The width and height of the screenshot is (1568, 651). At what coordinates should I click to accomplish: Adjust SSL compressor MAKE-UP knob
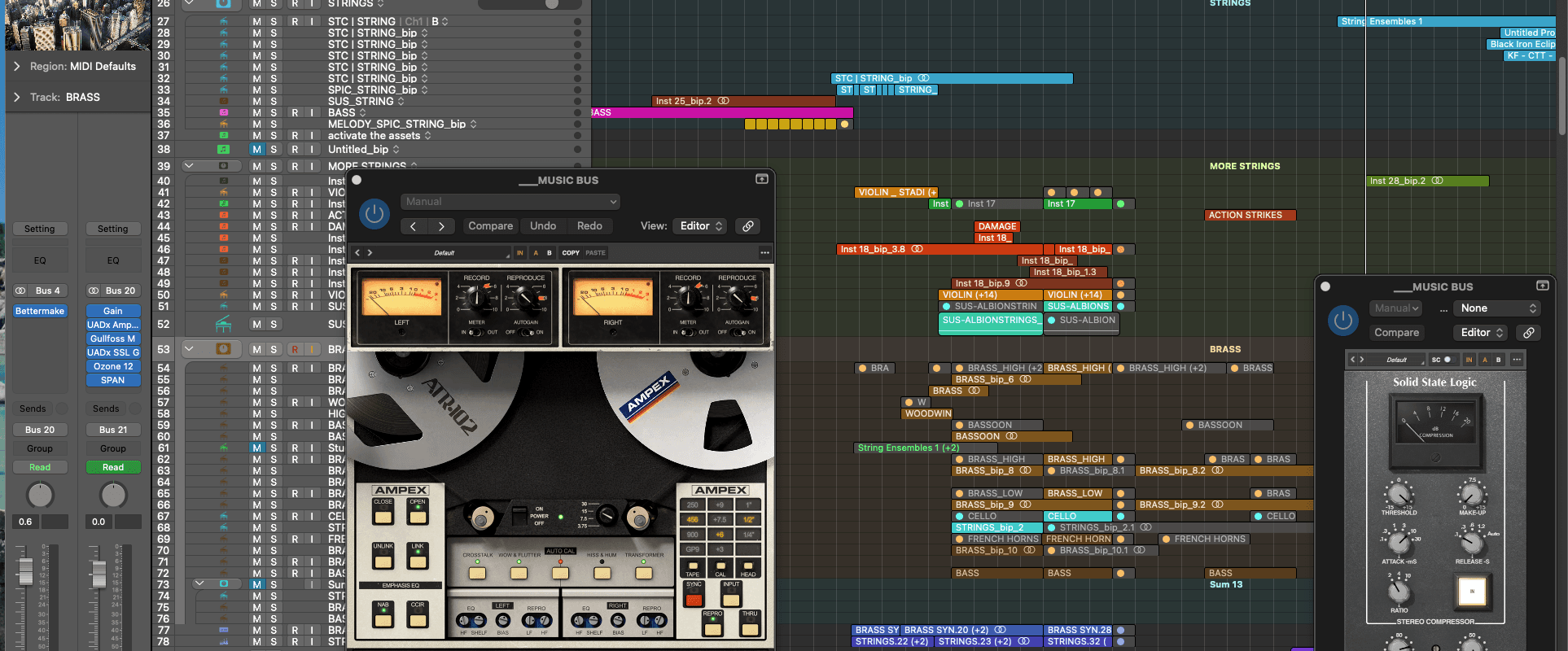tap(1472, 494)
